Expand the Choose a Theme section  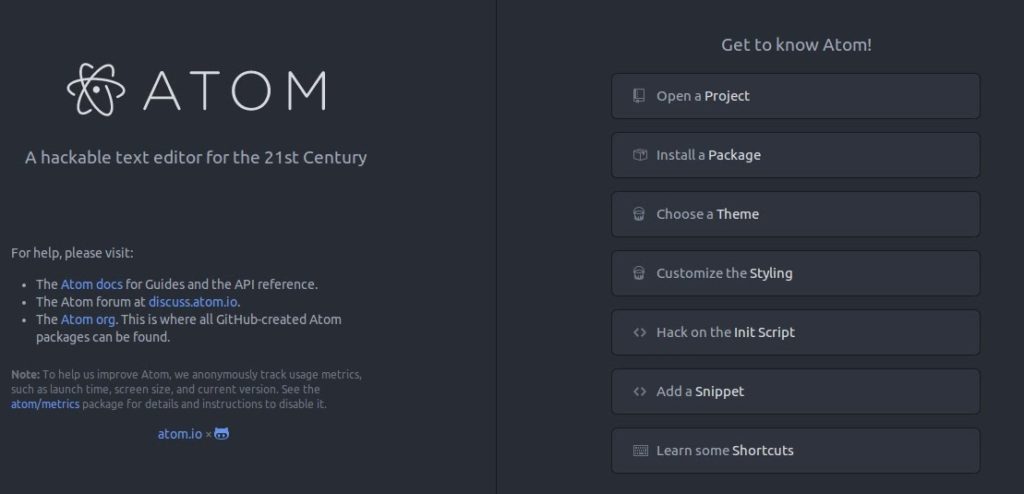[x=795, y=214]
